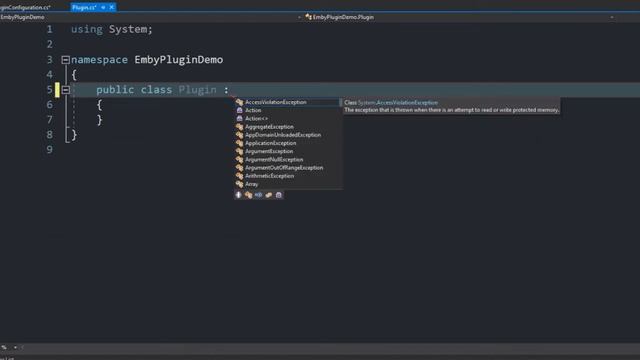Place cursor after 'using System;'

click(153, 29)
